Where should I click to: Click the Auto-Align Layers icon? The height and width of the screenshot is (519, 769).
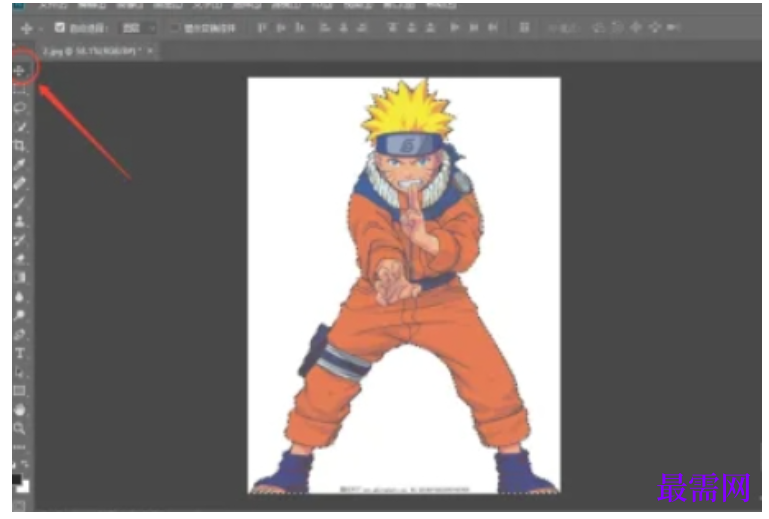click(524, 27)
